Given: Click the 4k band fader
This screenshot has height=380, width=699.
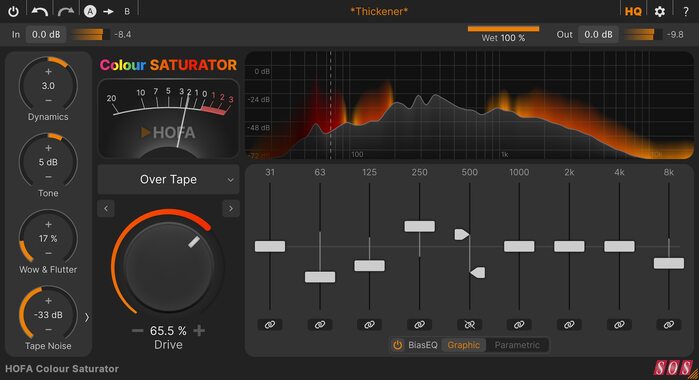Looking at the screenshot, I should [619, 246].
